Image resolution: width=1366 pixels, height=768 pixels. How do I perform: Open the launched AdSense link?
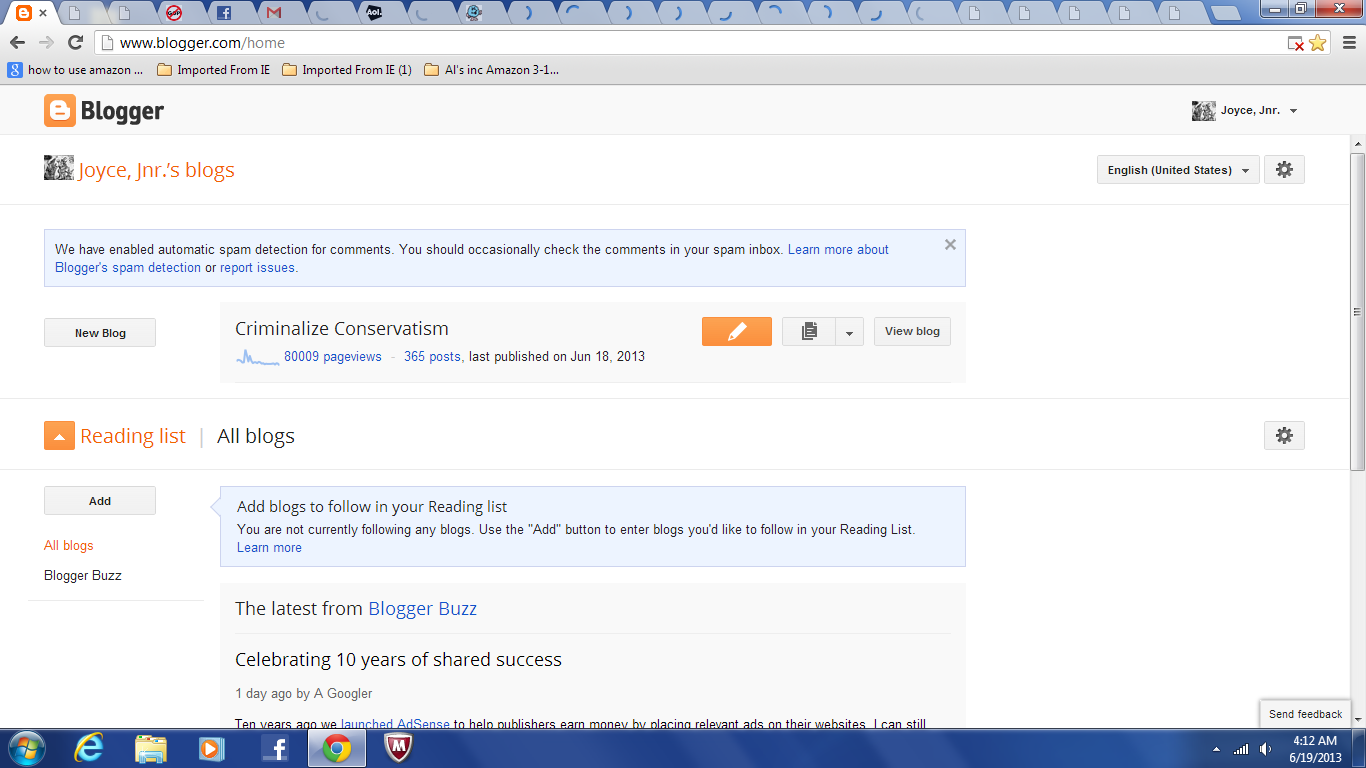(396, 723)
